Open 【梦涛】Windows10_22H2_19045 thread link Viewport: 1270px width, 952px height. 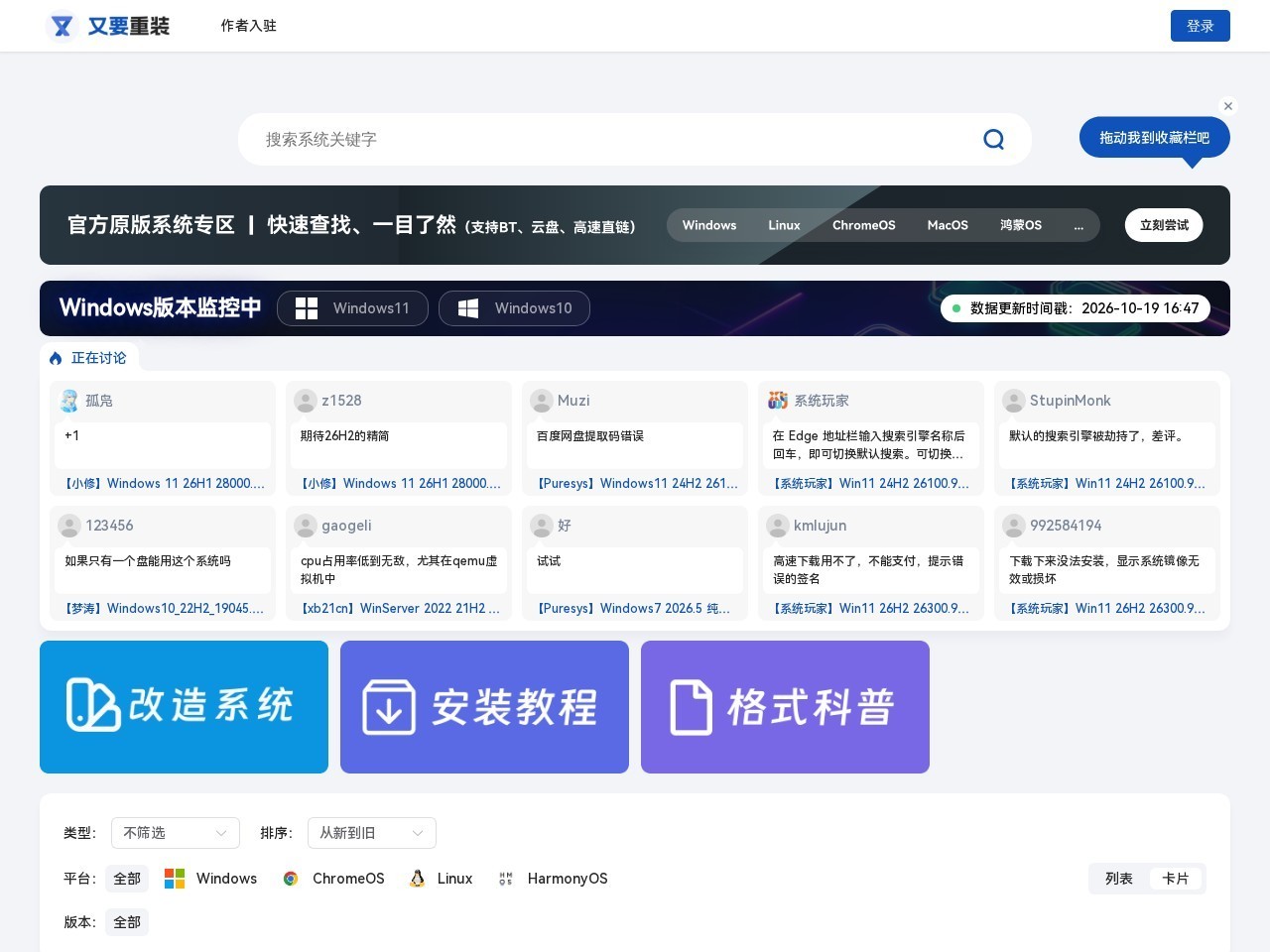click(x=165, y=609)
